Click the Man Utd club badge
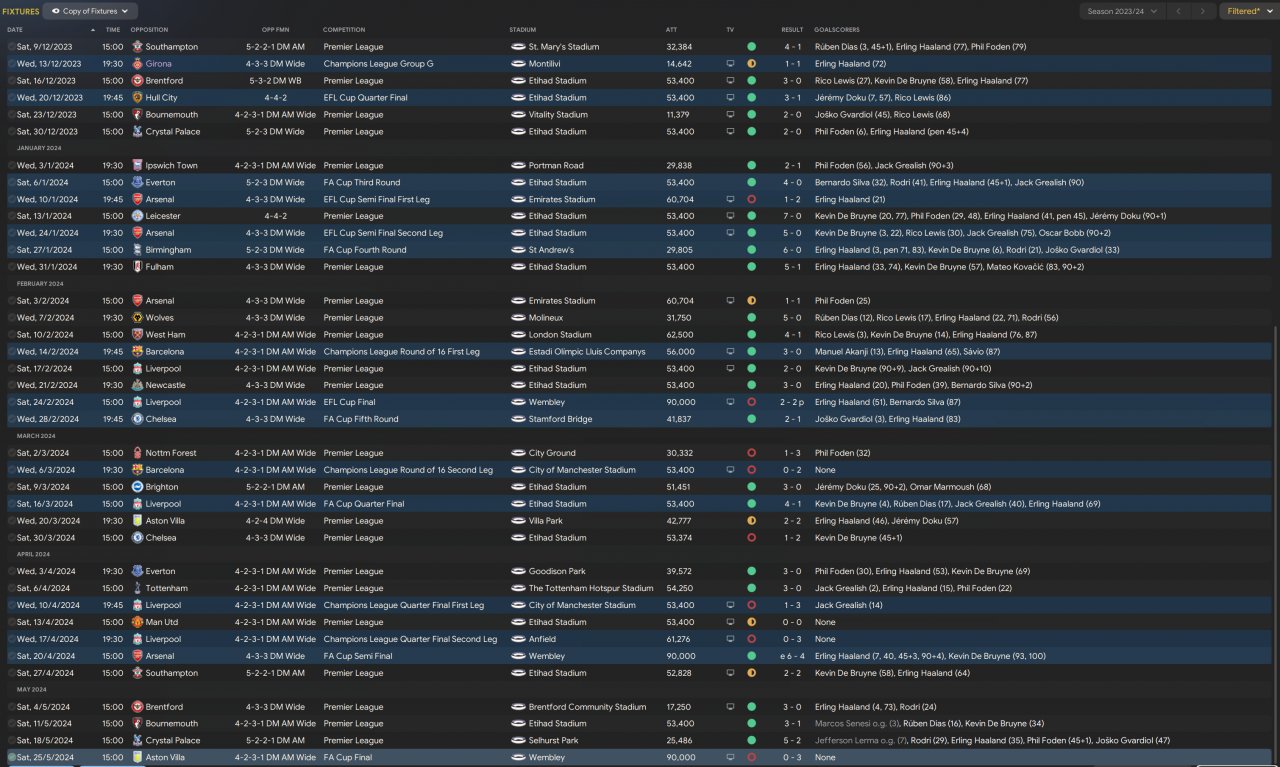 click(x=137, y=622)
